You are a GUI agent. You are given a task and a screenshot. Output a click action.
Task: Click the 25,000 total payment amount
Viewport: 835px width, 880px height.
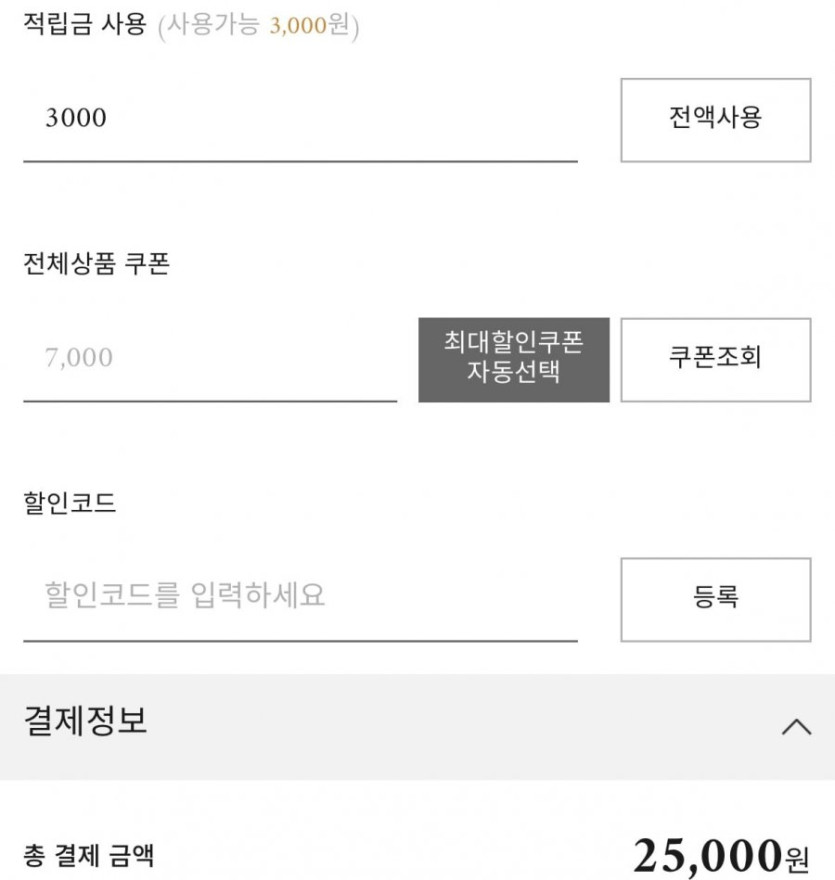pyautogui.click(x=706, y=856)
